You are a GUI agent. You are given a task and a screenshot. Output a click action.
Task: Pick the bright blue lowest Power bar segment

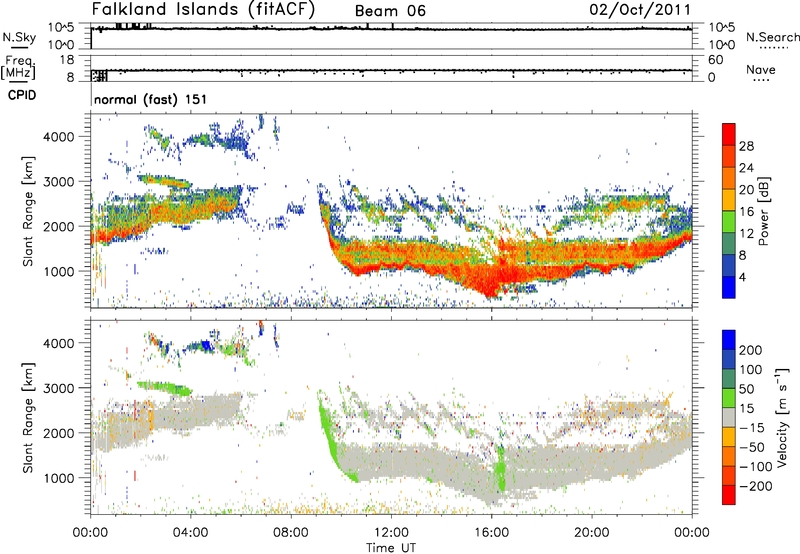point(729,287)
